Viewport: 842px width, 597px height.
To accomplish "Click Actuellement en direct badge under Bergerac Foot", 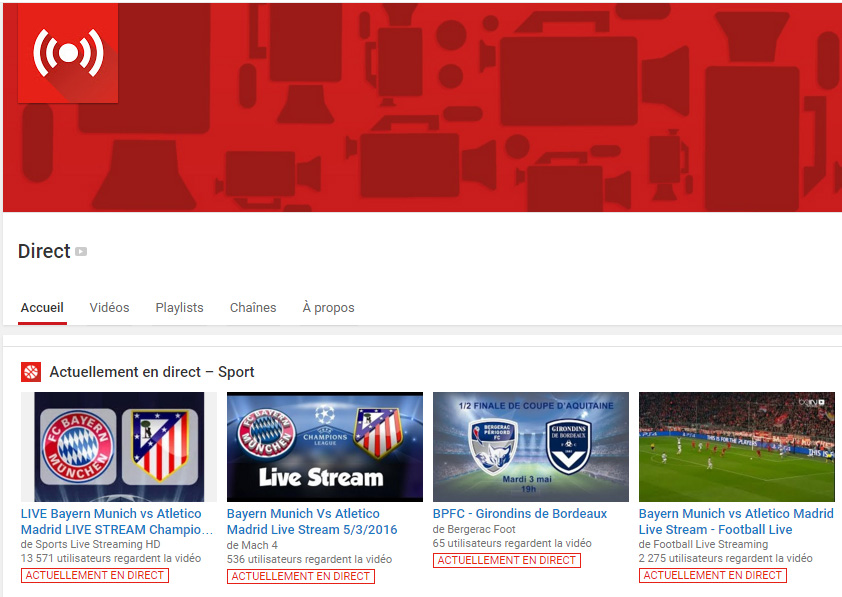I will click(x=507, y=560).
